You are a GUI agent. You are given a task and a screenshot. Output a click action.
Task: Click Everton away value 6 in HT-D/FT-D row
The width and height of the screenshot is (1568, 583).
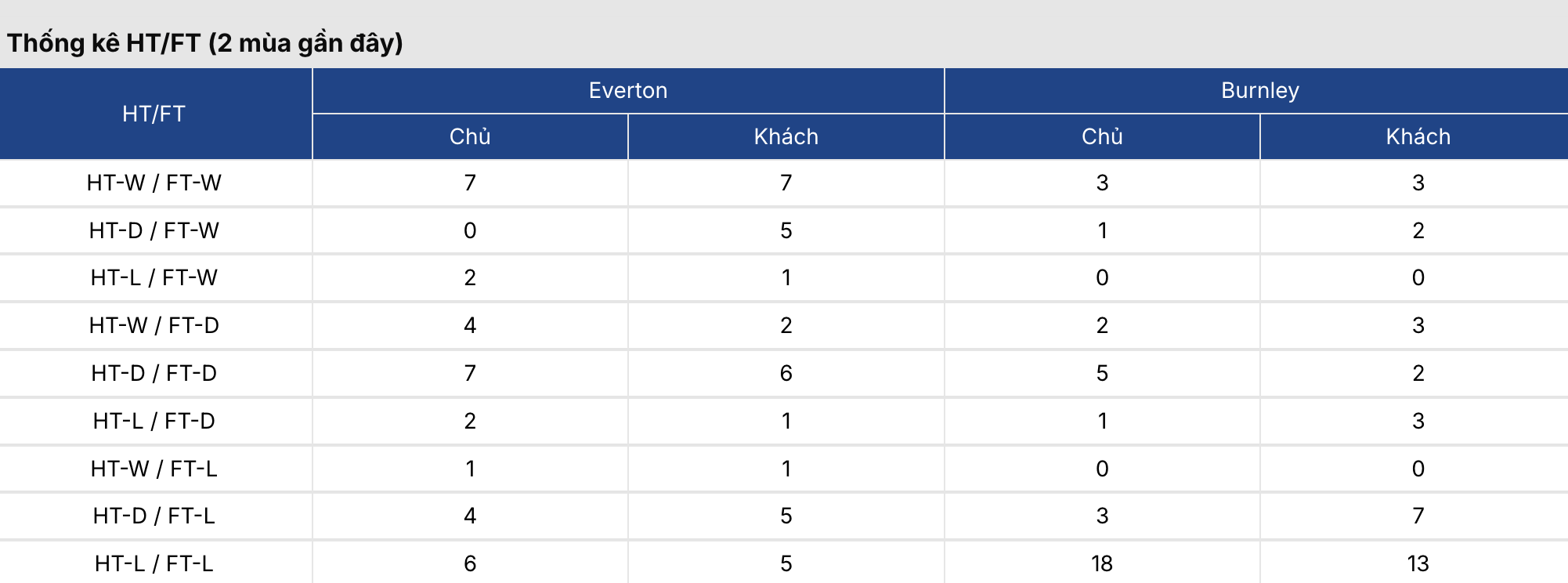click(x=786, y=374)
